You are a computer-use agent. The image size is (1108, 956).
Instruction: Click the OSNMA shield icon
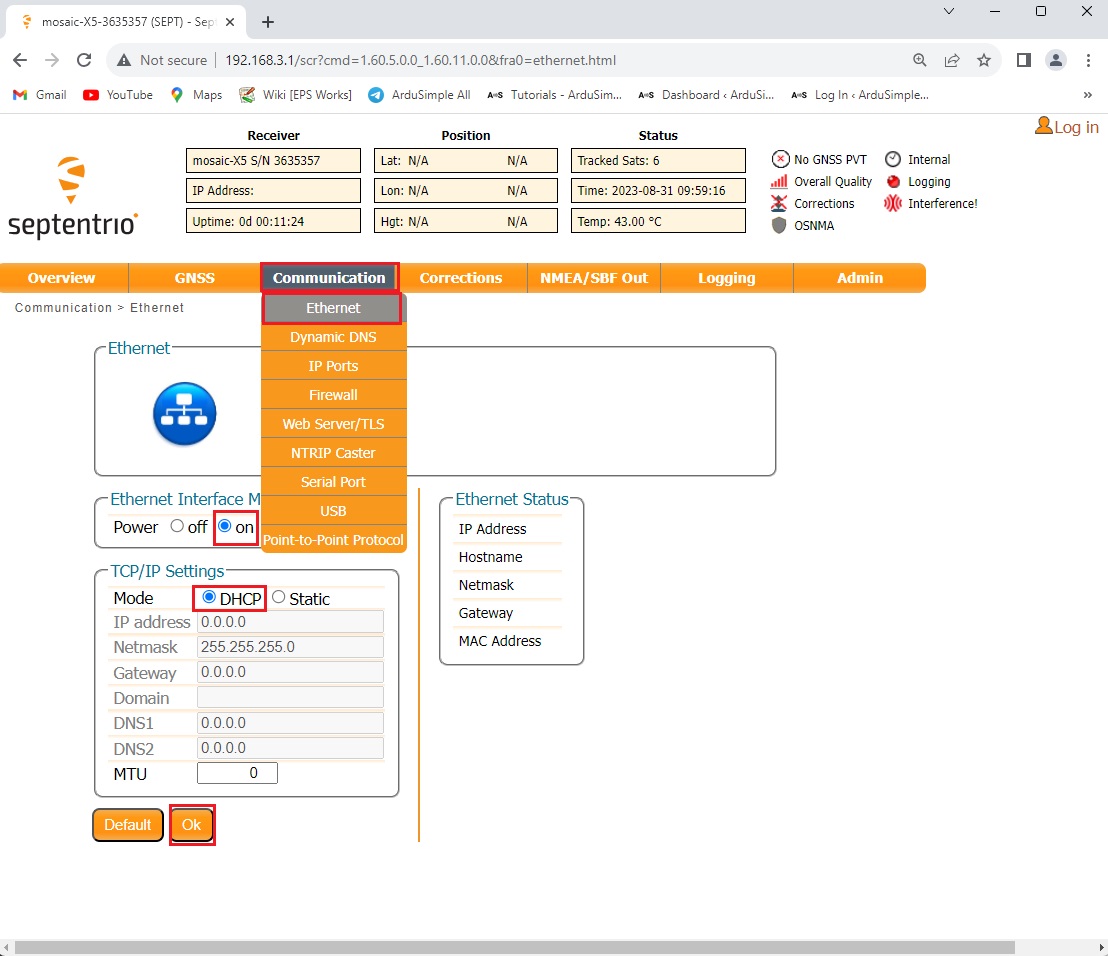click(x=779, y=225)
